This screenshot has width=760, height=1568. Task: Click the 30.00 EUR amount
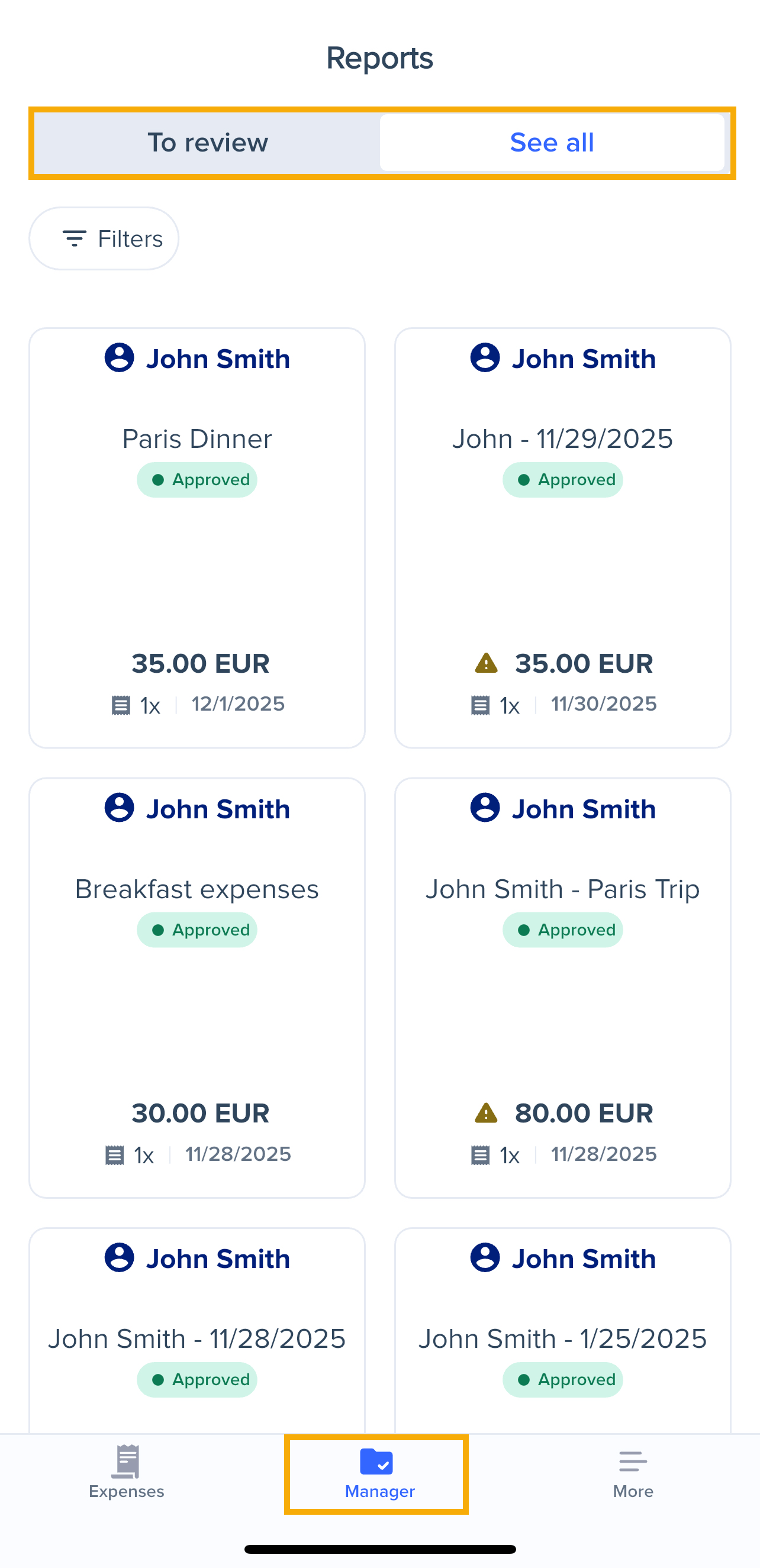[x=200, y=1114]
